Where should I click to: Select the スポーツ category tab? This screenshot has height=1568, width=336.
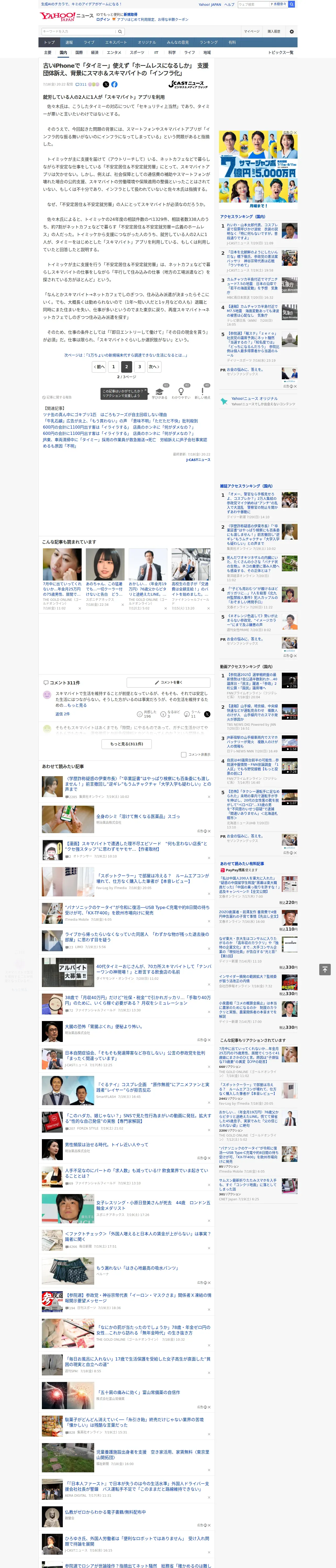click(137, 52)
